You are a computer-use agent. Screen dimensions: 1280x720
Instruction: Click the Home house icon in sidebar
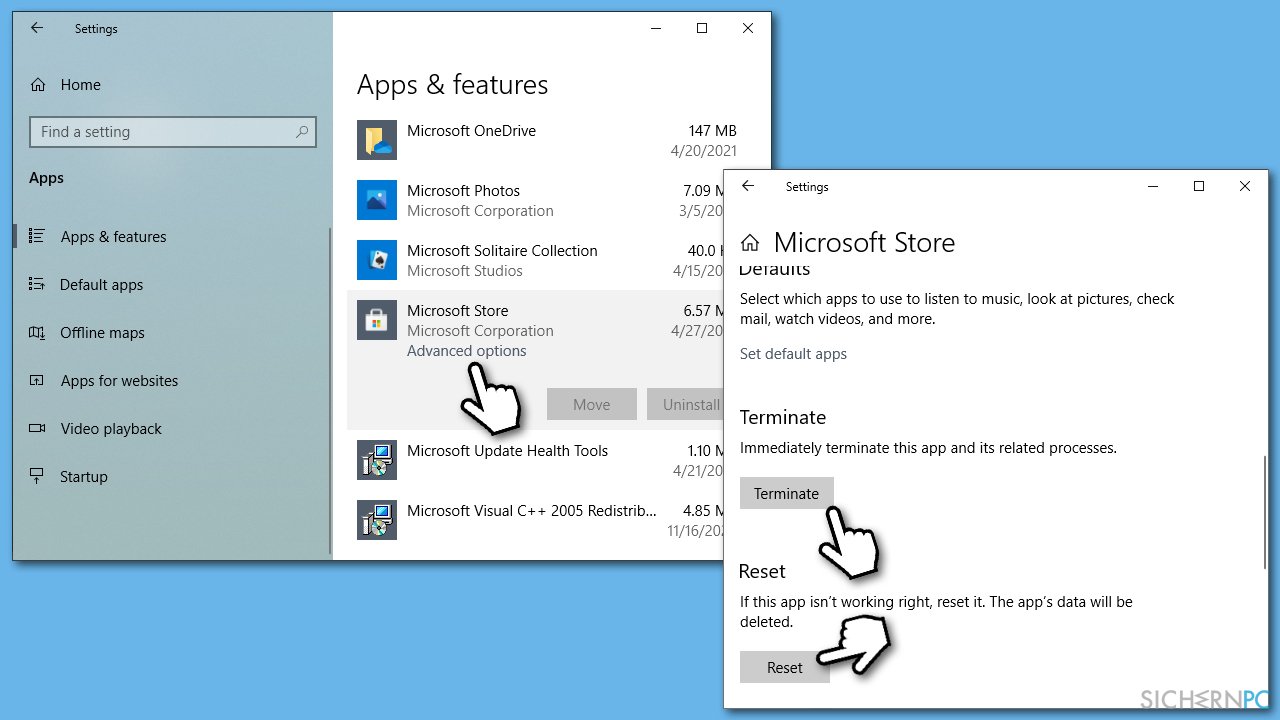tap(38, 85)
